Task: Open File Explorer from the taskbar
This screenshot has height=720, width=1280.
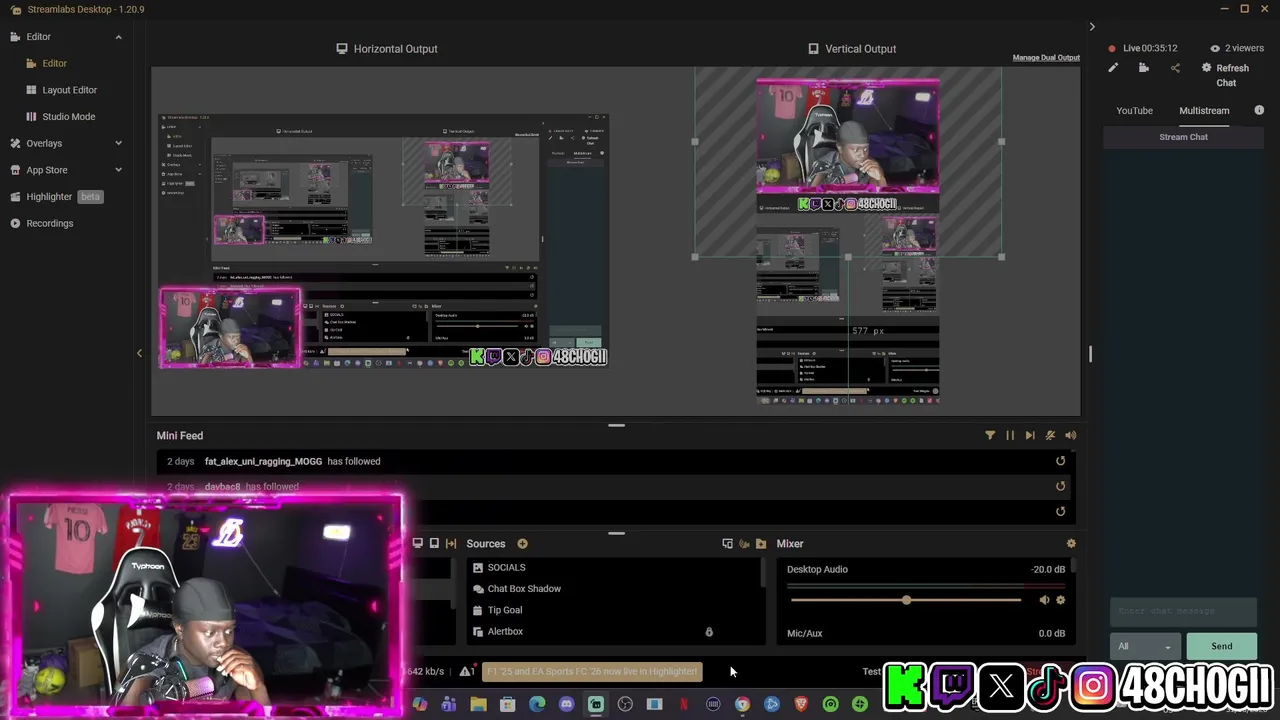Action: 478,705
